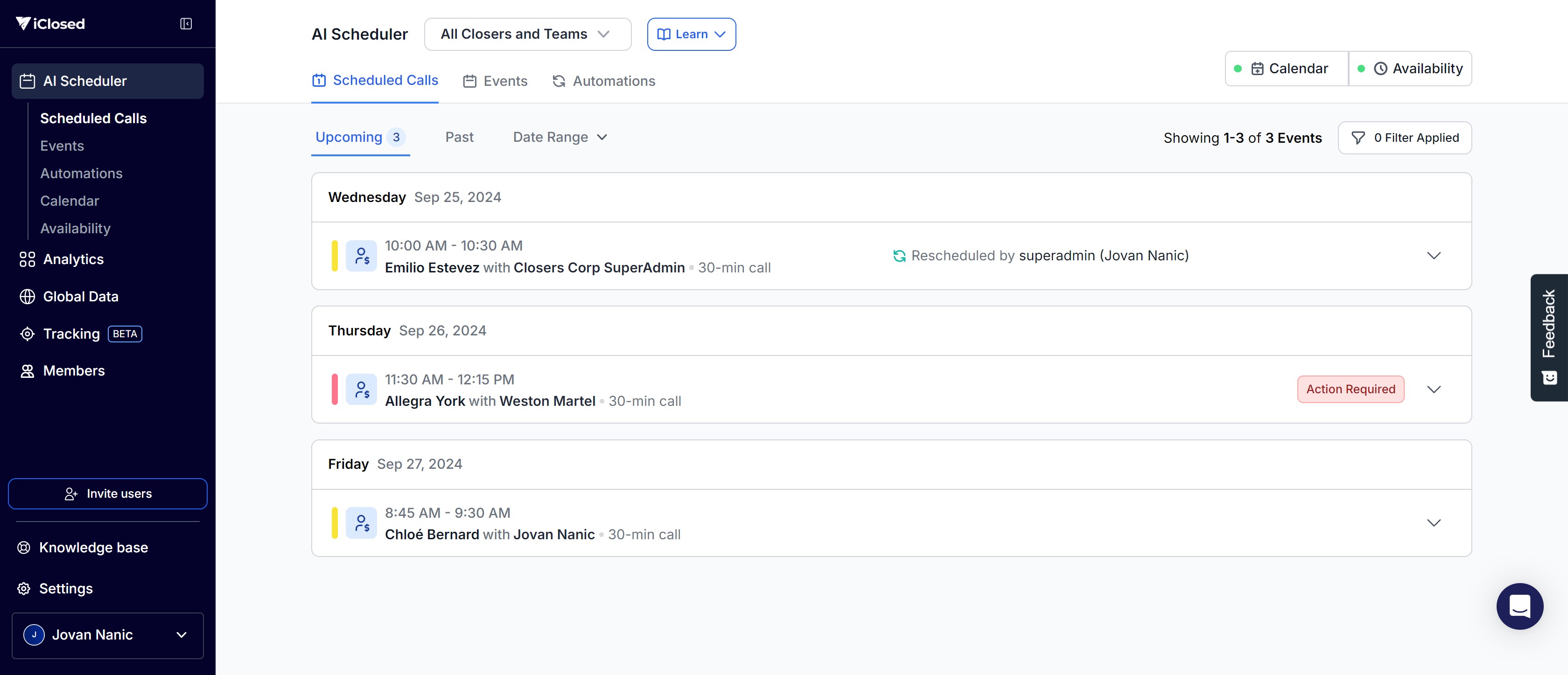Expand the Chloé Bernard call row
1568x675 pixels.
pos(1434,523)
